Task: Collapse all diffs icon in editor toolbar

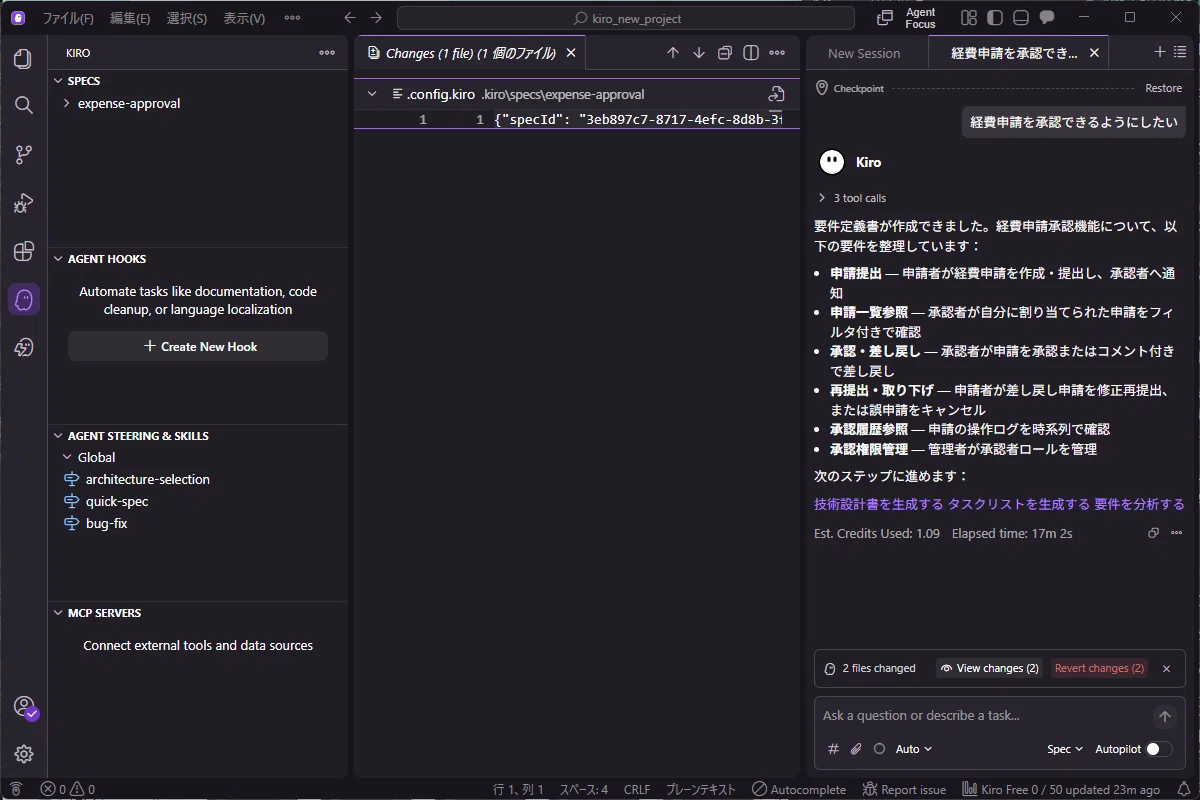Action: (x=725, y=53)
